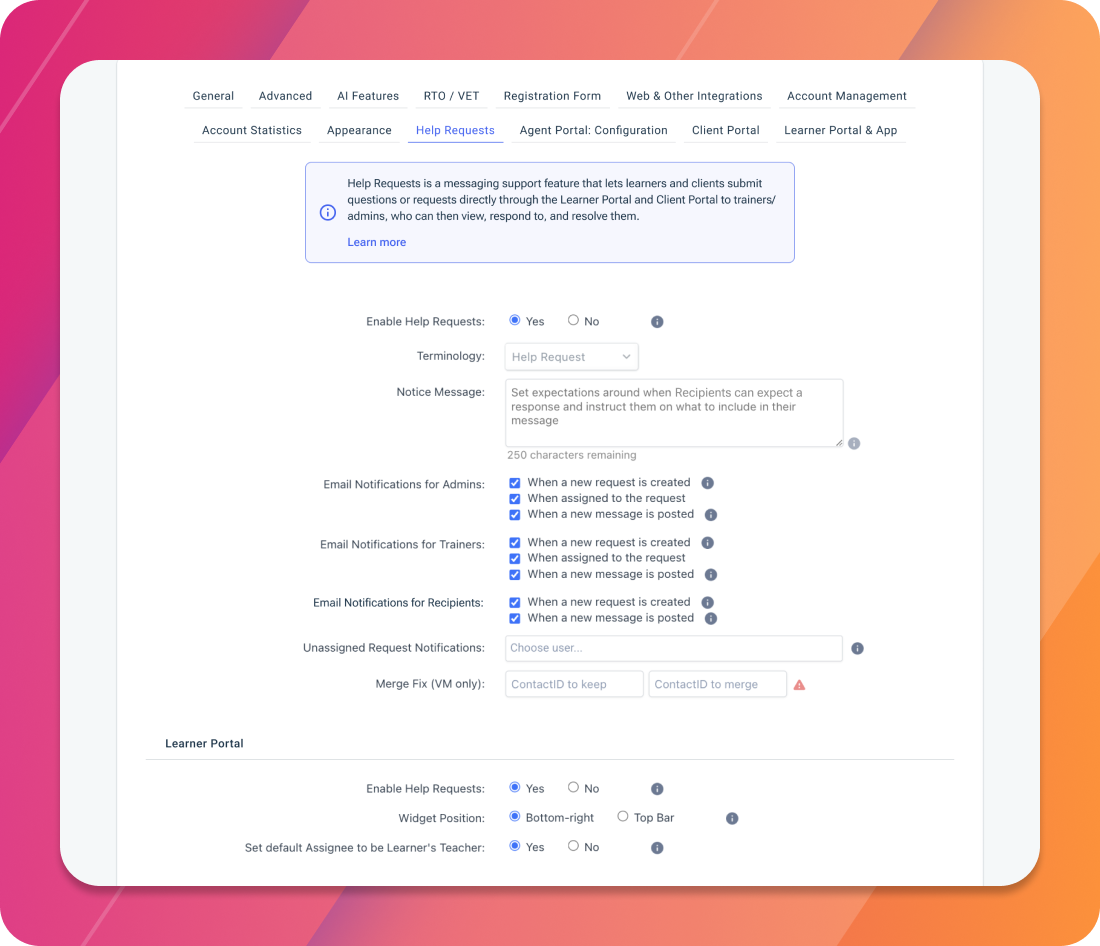Click info icon for Trainers new request created
The image size is (1100, 946).
708,542
